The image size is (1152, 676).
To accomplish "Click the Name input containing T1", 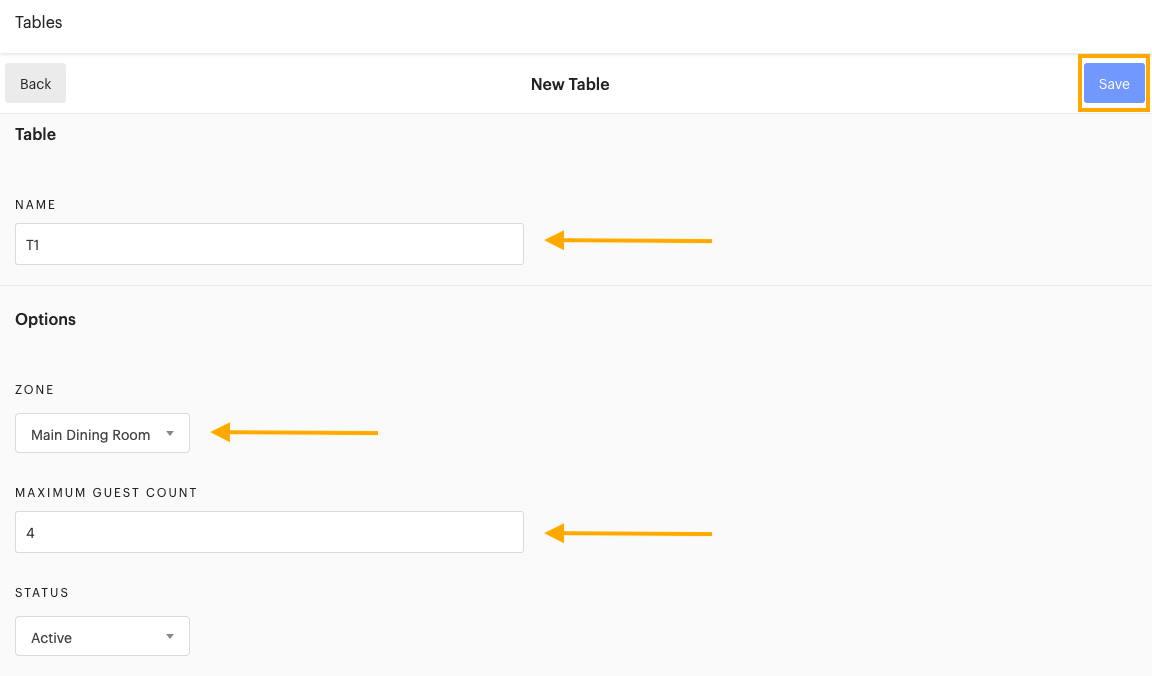I will tap(269, 243).
